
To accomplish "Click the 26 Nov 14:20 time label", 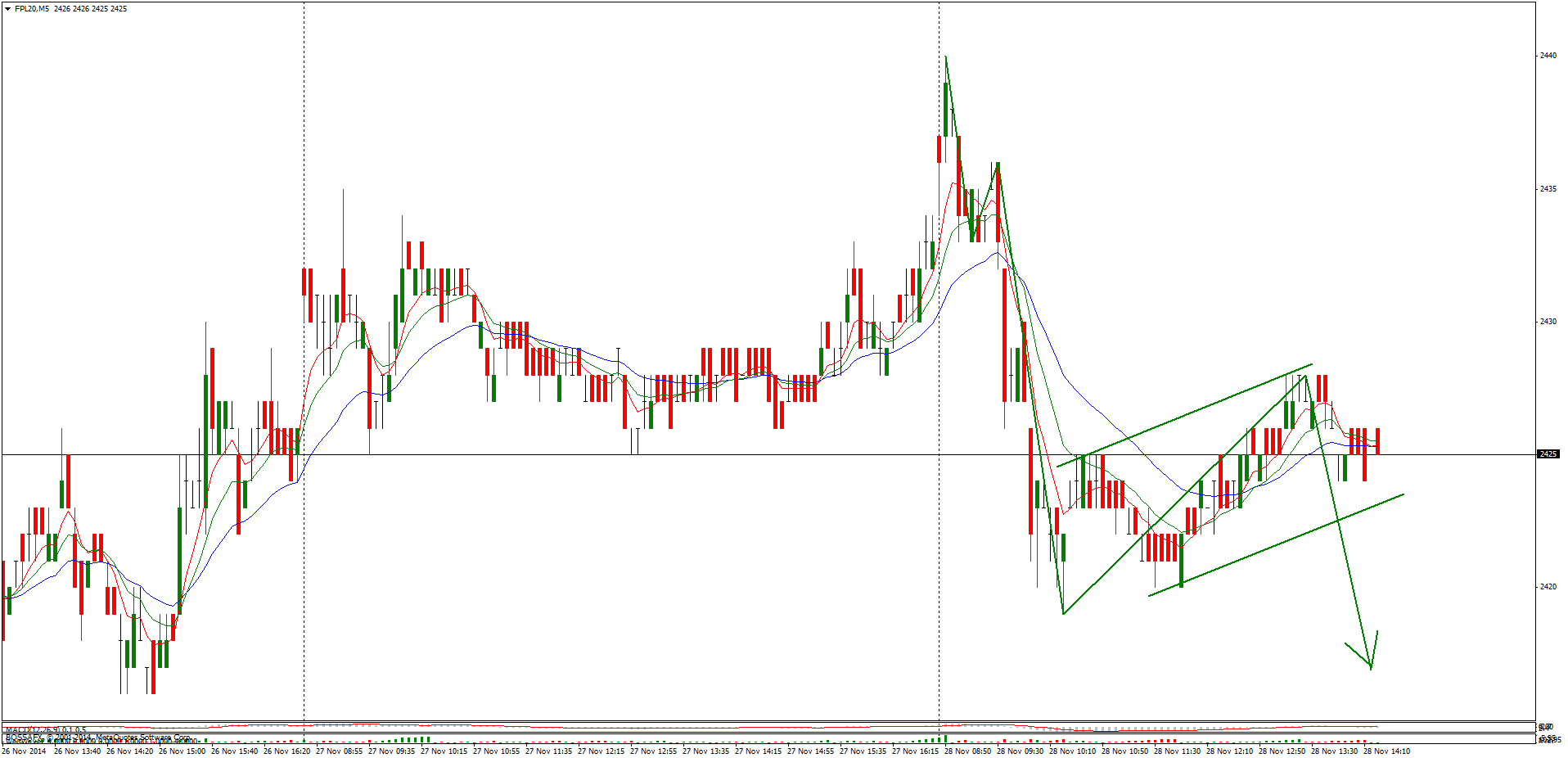I will [129, 751].
